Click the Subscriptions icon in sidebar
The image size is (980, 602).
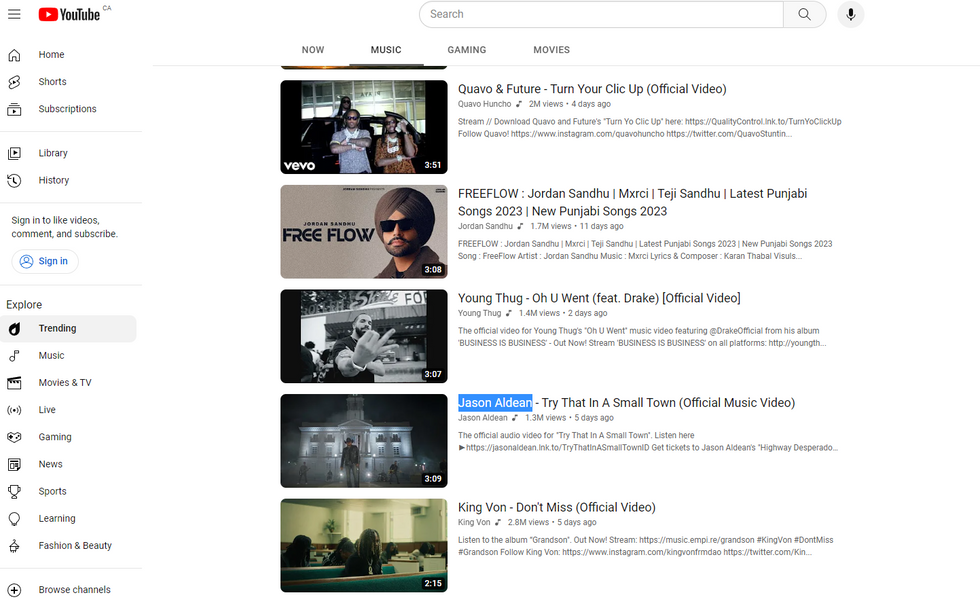coord(14,109)
